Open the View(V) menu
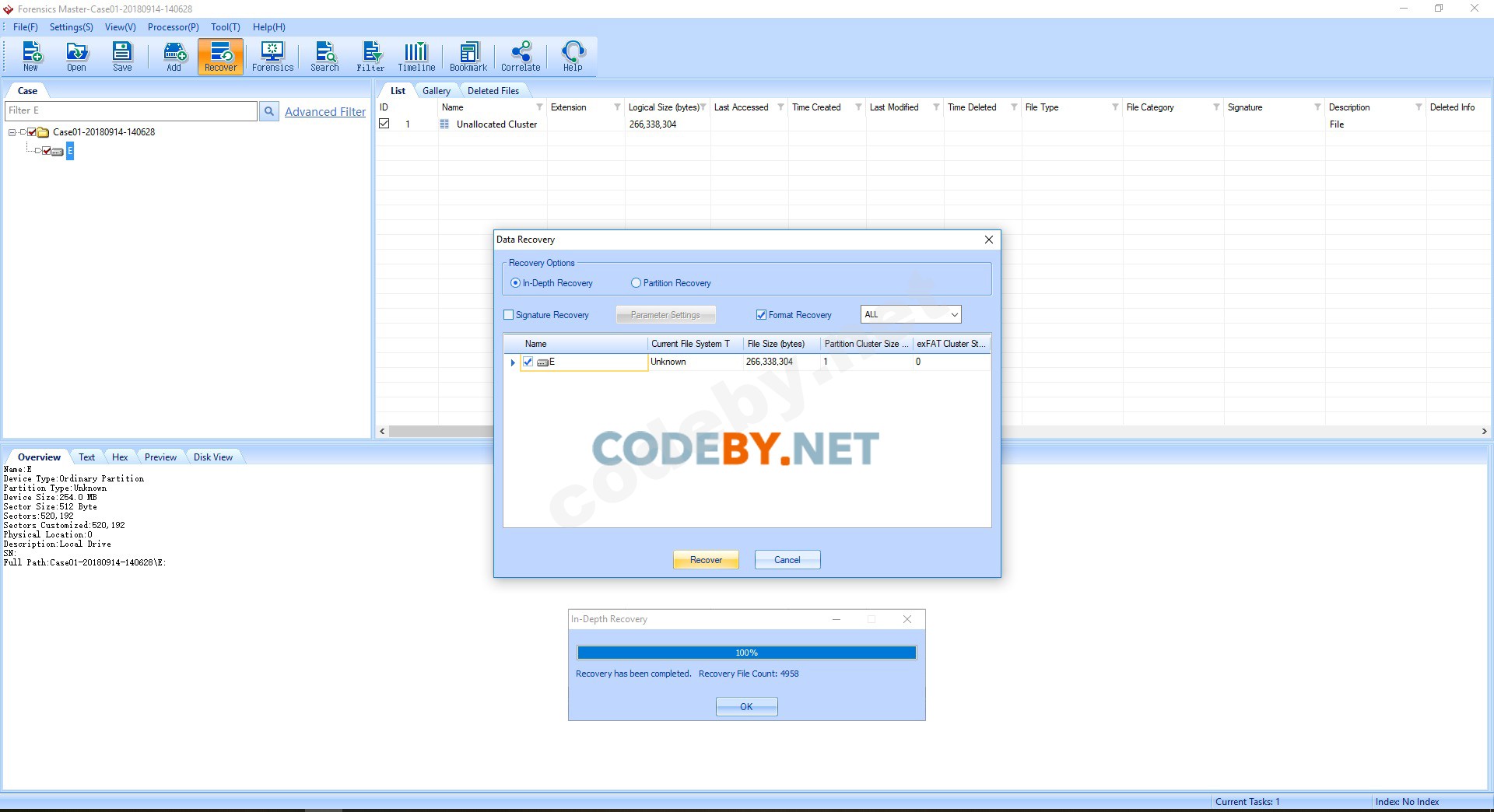Image resolution: width=1494 pixels, height=812 pixels. [121, 27]
